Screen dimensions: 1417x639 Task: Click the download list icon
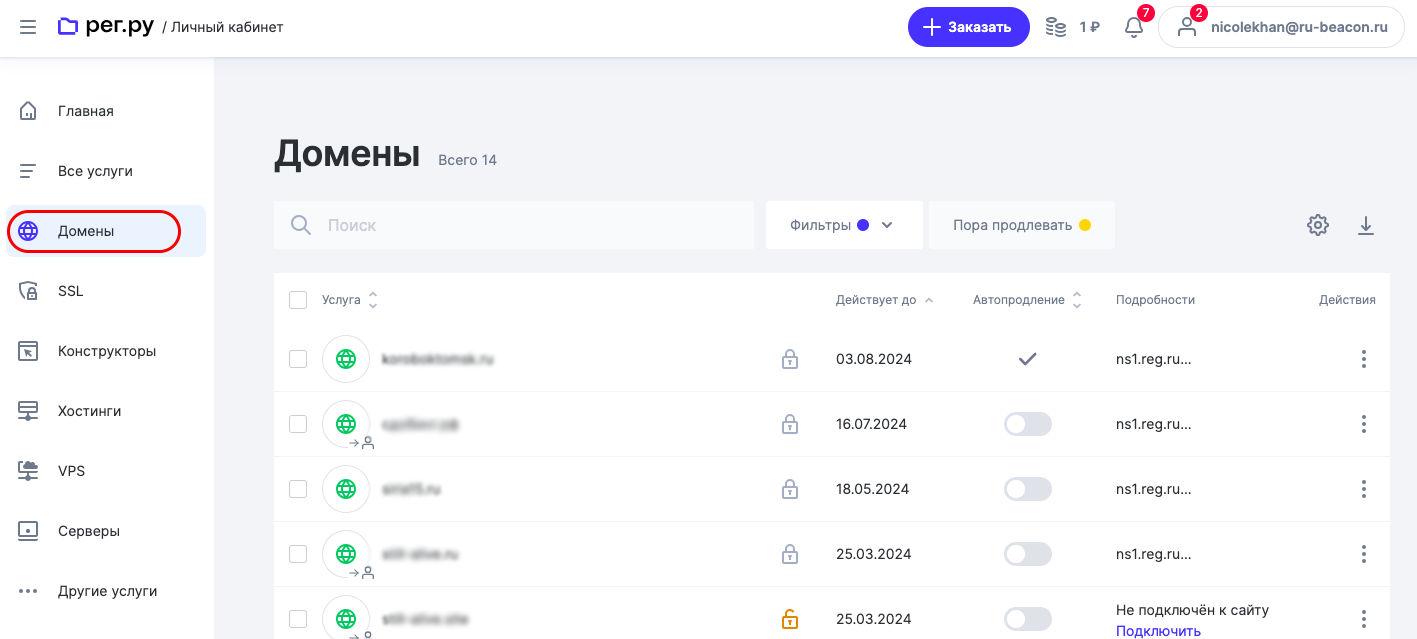[x=1366, y=226]
